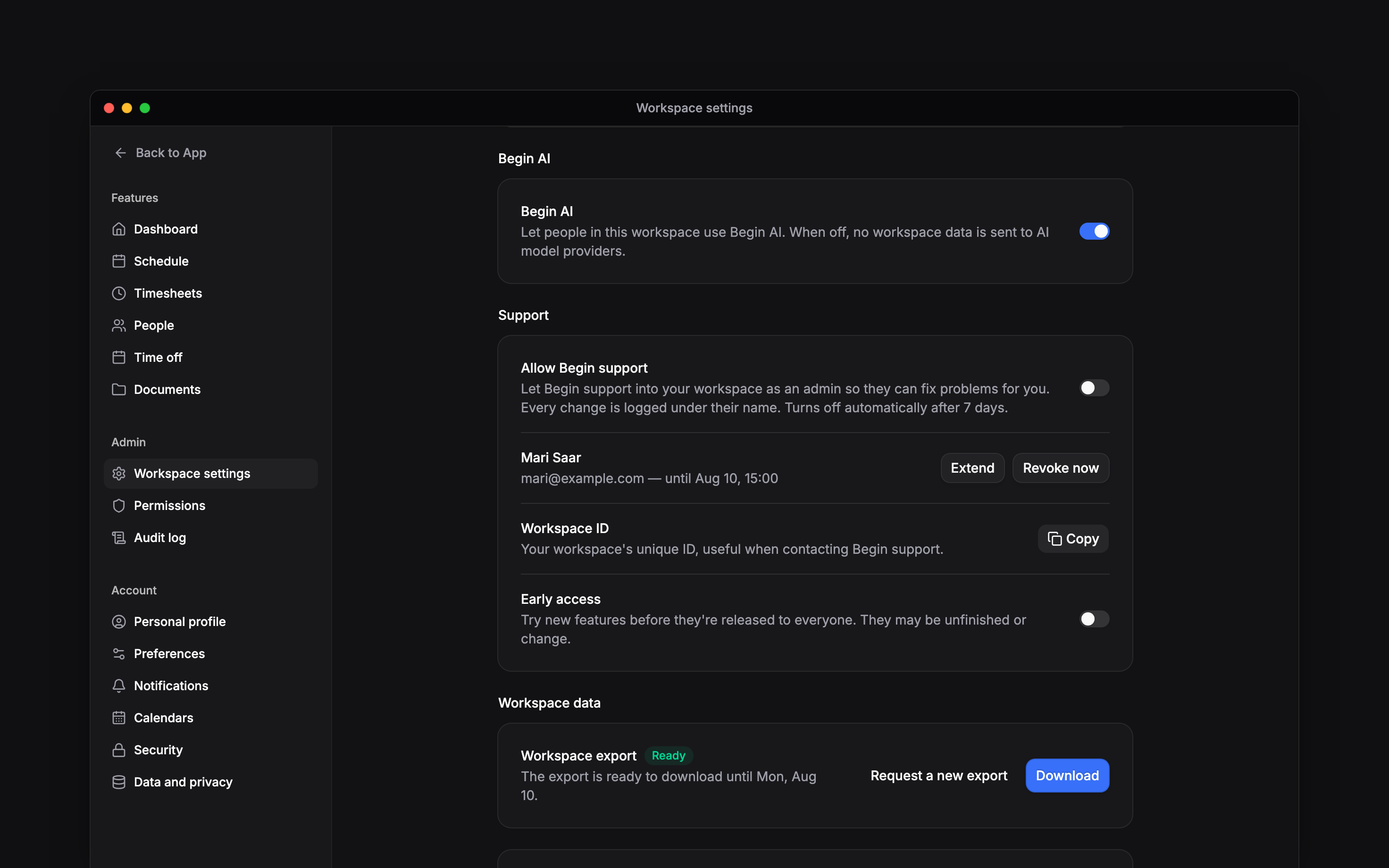Enable the Allow Begin support toggle

click(1094, 388)
